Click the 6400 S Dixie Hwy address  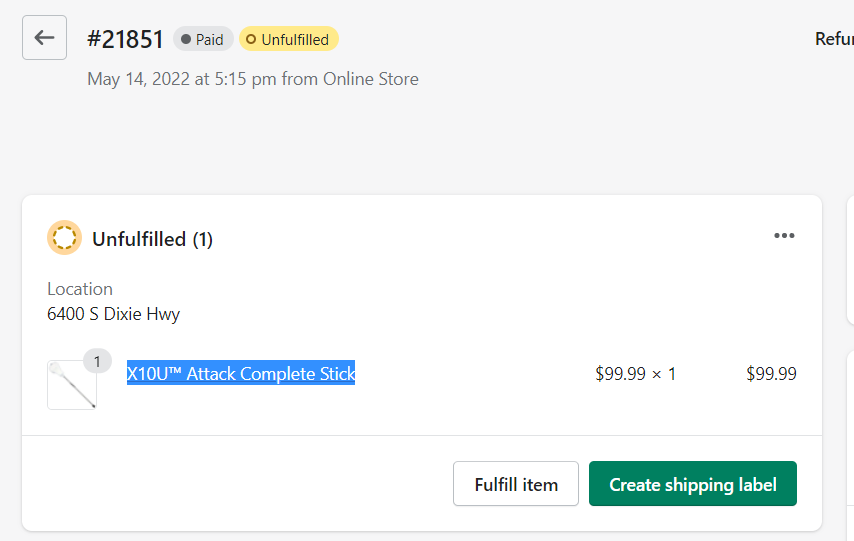(113, 314)
